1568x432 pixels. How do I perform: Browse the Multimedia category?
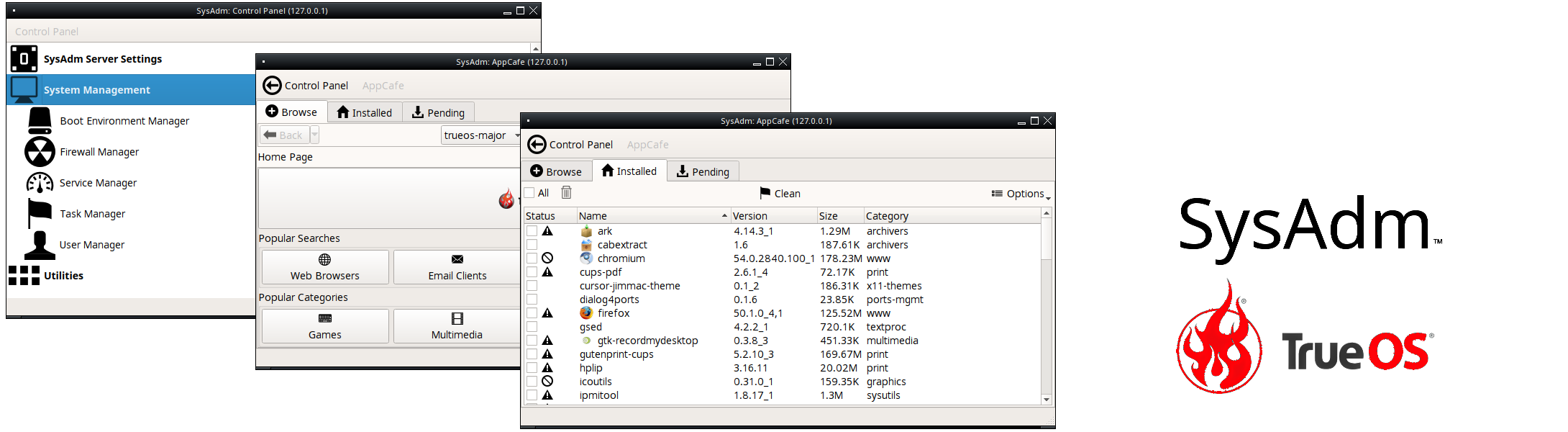point(457,326)
